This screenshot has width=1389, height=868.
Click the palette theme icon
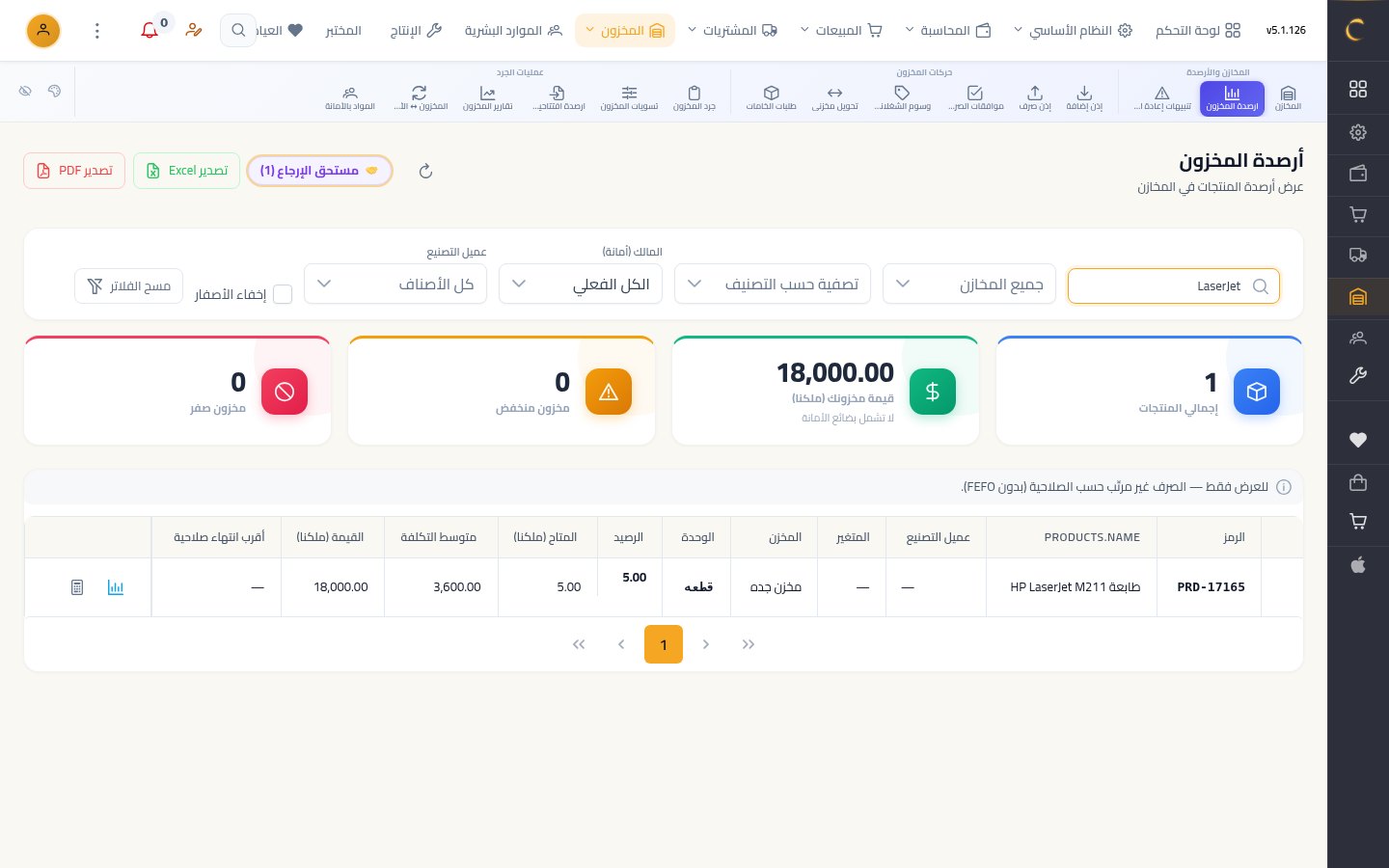click(x=54, y=91)
